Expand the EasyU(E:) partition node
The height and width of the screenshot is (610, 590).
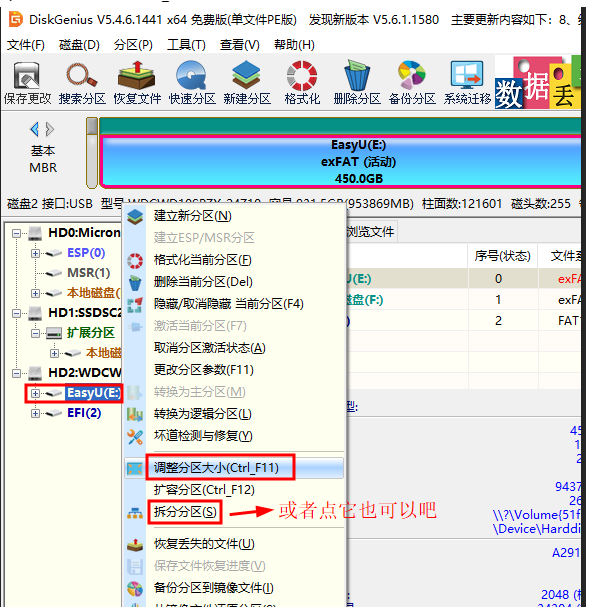tap(35, 393)
